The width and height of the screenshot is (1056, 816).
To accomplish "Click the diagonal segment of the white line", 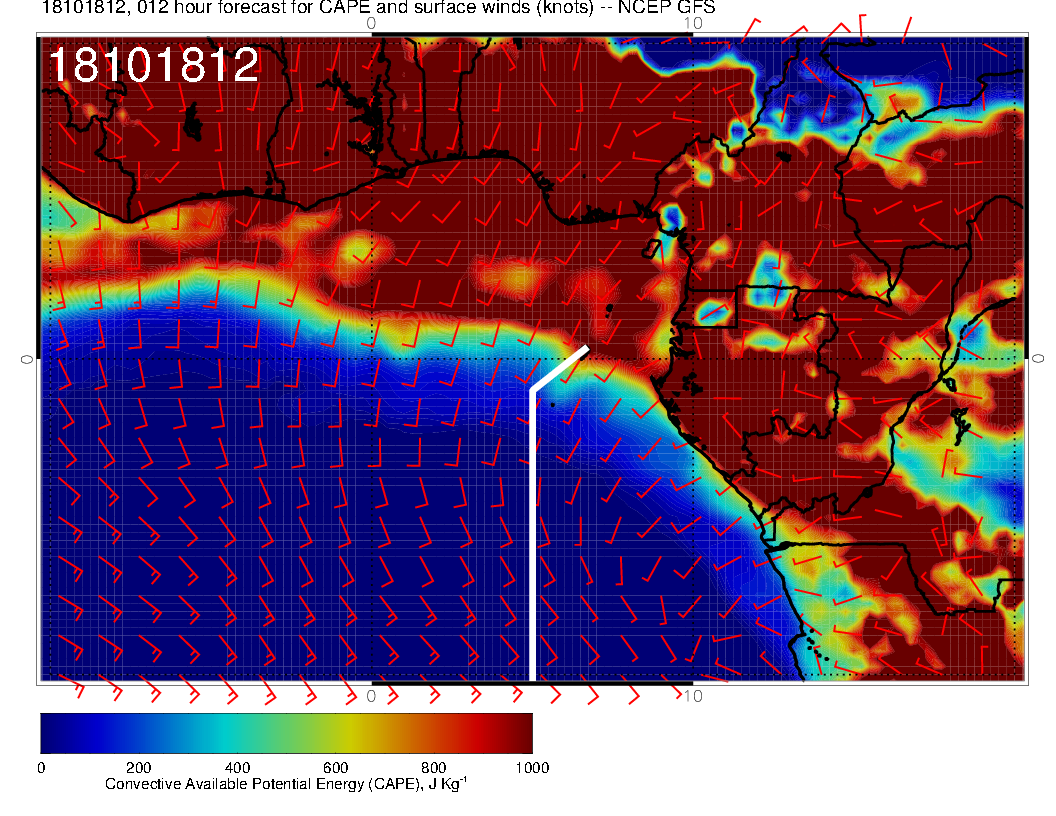I will coord(560,368).
